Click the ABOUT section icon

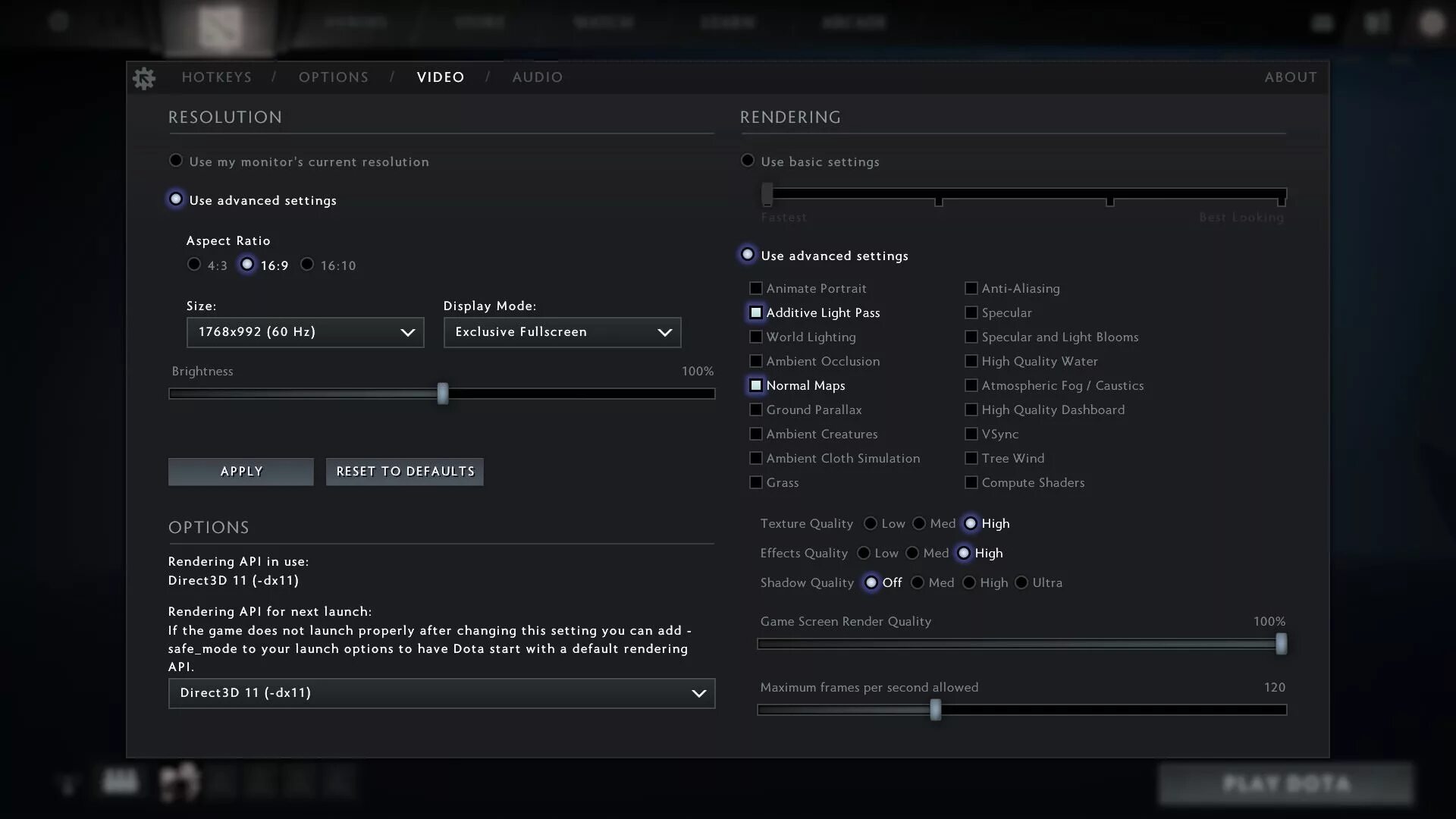pyautogui.click(x=1290, y=77)
